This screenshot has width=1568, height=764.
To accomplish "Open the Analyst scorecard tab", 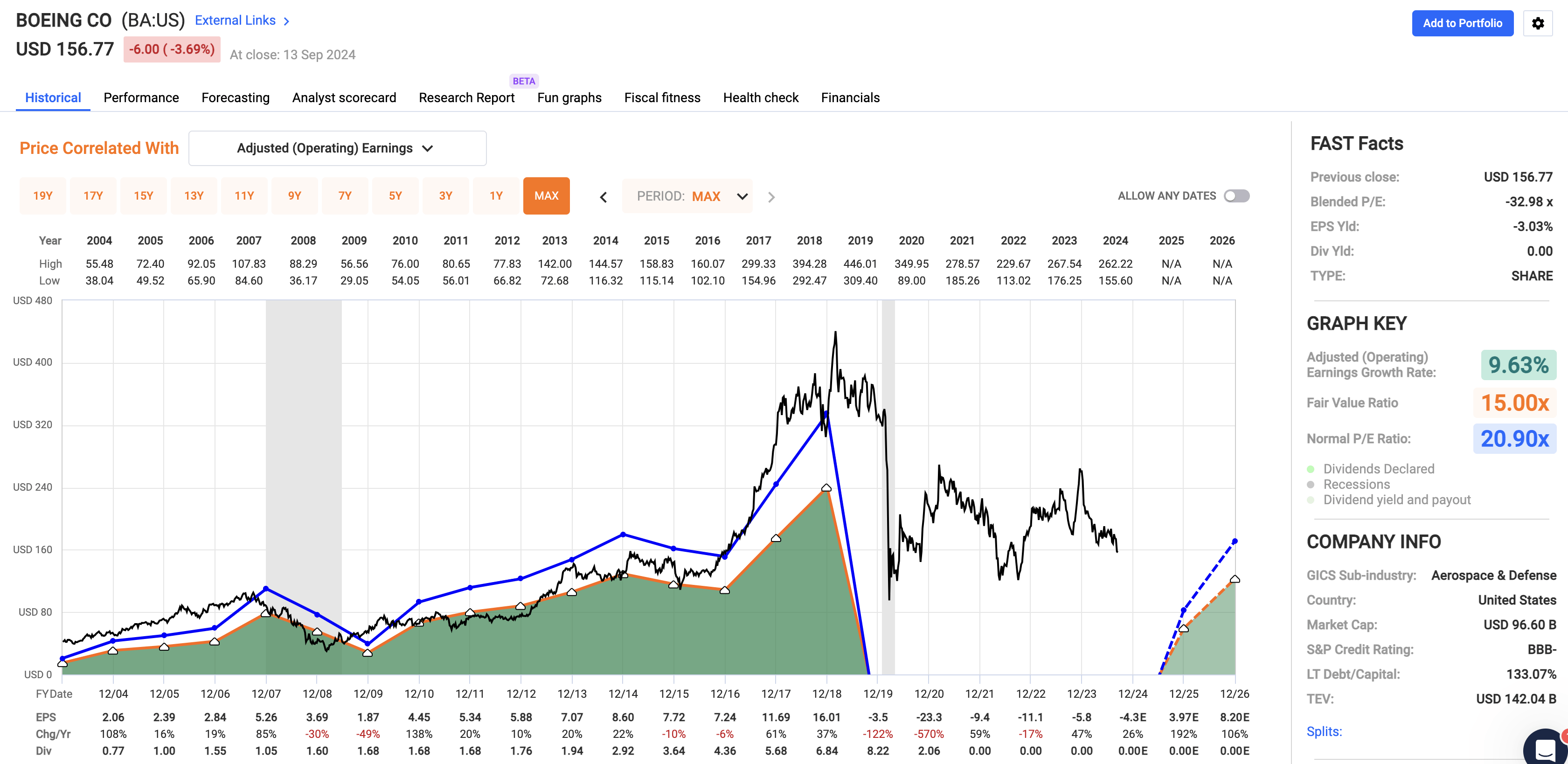I will [x=344, y=97].
